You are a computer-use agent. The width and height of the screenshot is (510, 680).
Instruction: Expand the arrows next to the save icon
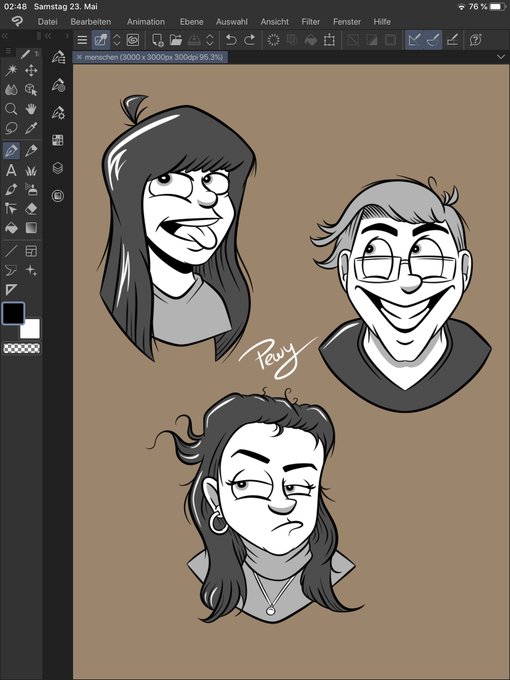pos(209,40)
